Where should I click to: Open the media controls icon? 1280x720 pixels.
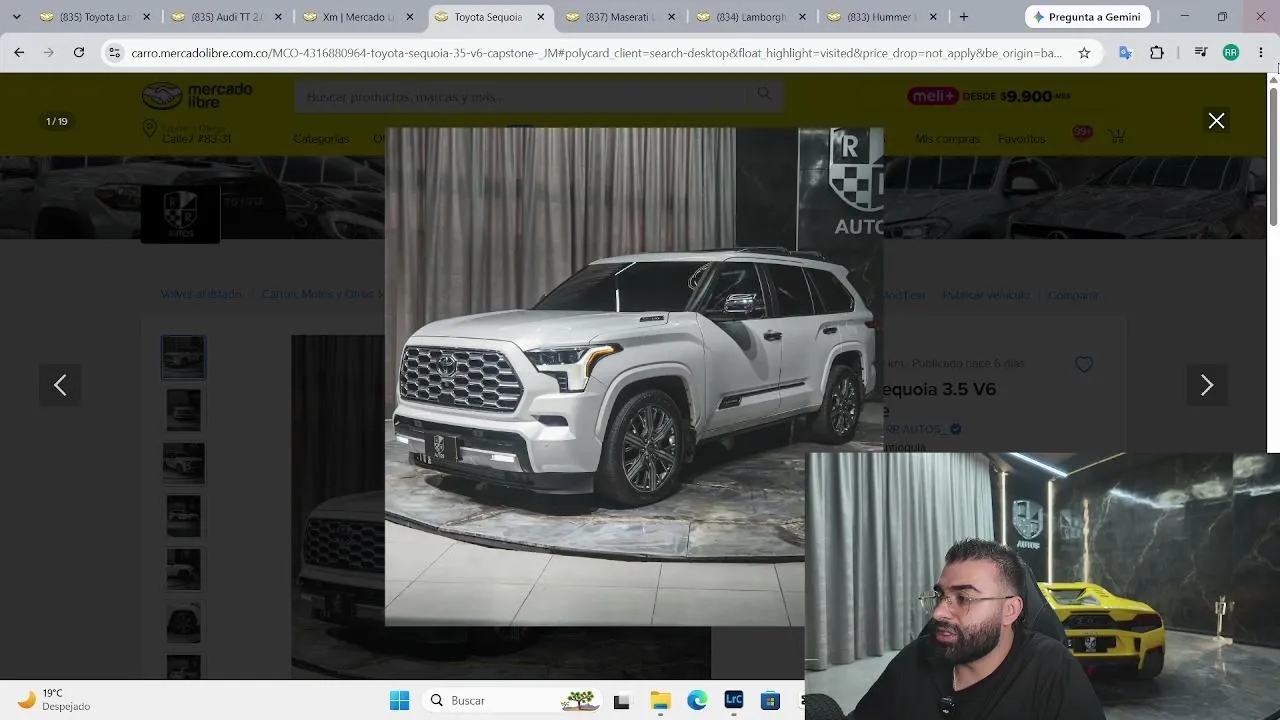[1201, 53]
